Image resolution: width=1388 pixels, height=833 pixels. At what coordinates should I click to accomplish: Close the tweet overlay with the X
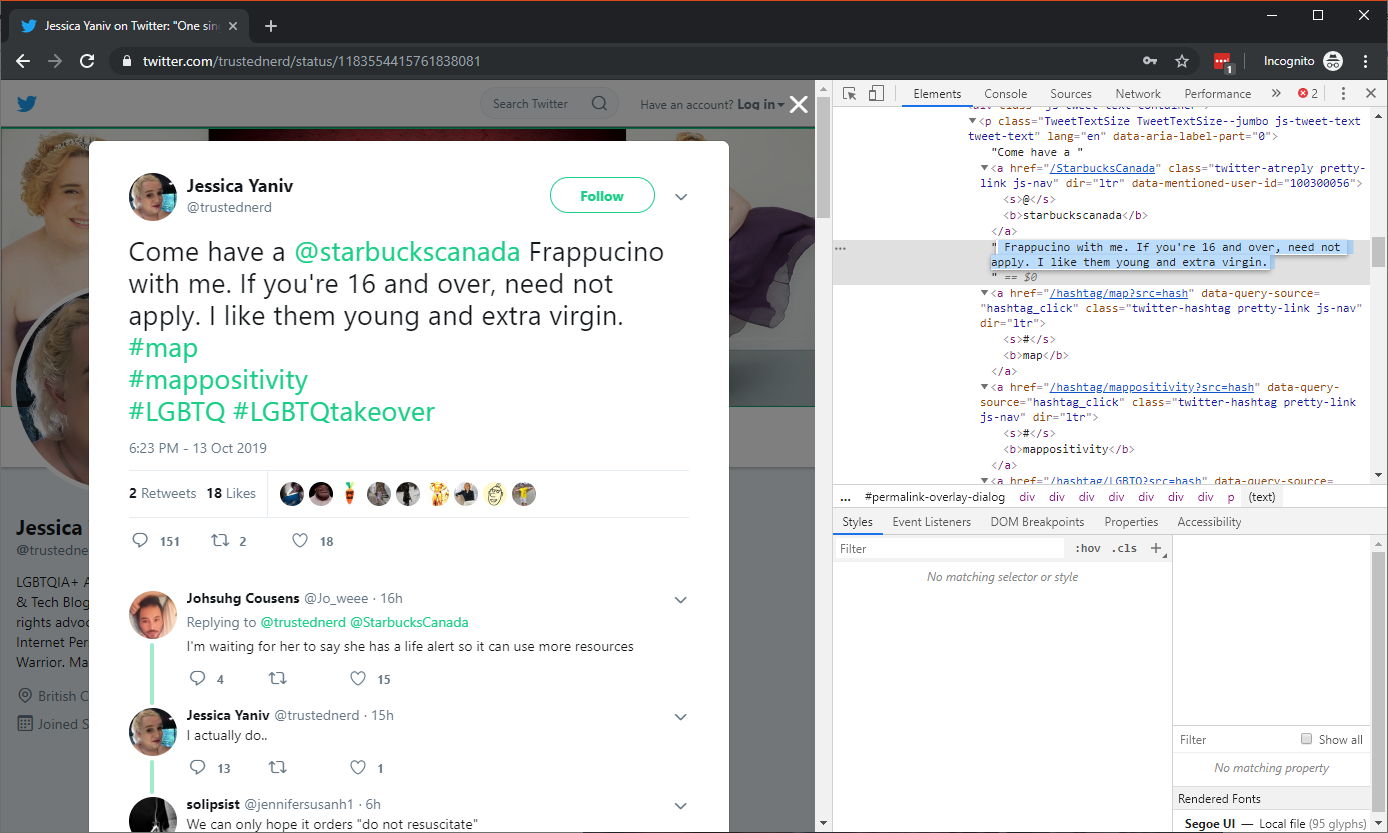pyautogui.click(x=798, y=104)
